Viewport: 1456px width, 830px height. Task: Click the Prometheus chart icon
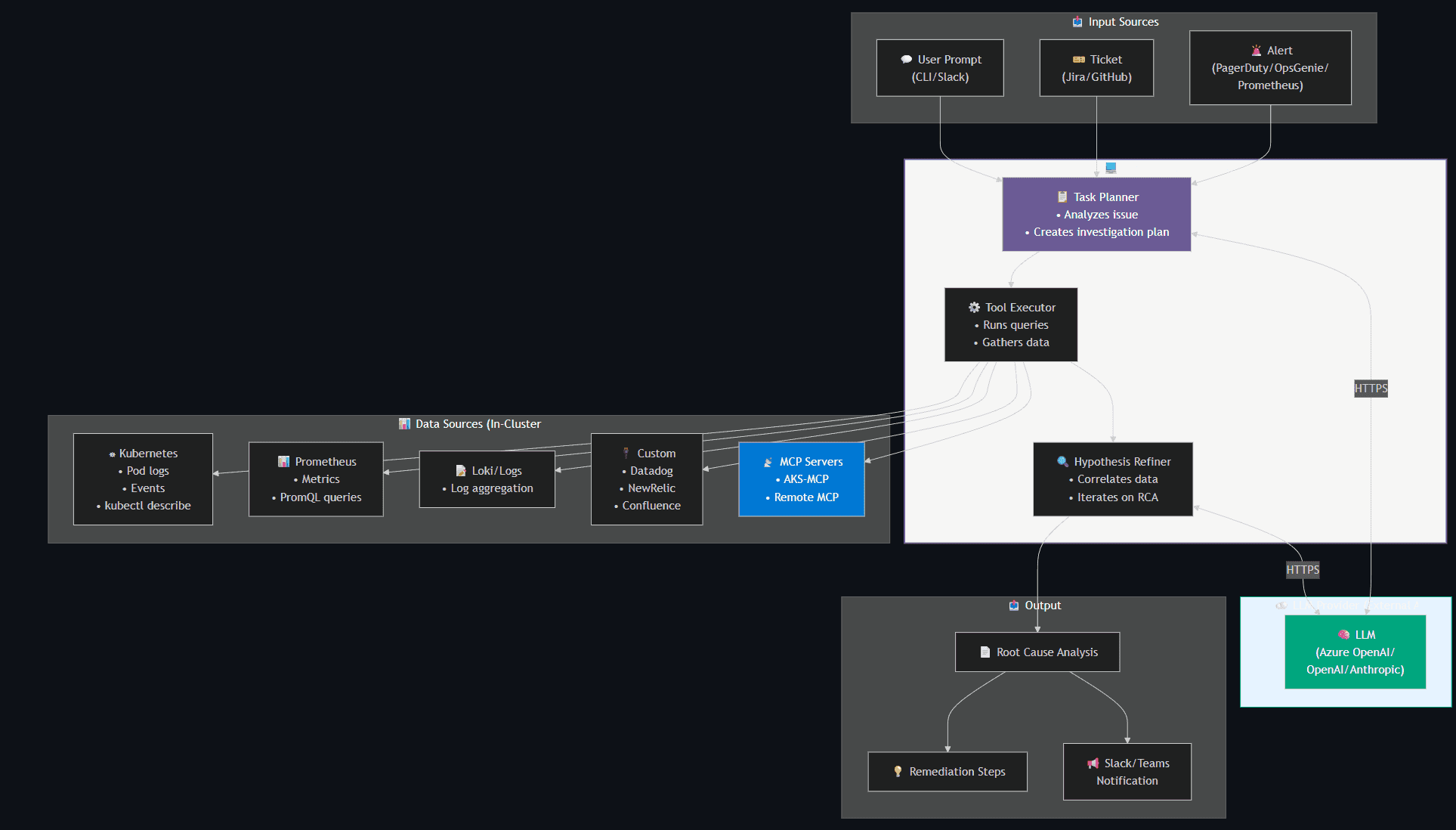click(x=283, y=462)
